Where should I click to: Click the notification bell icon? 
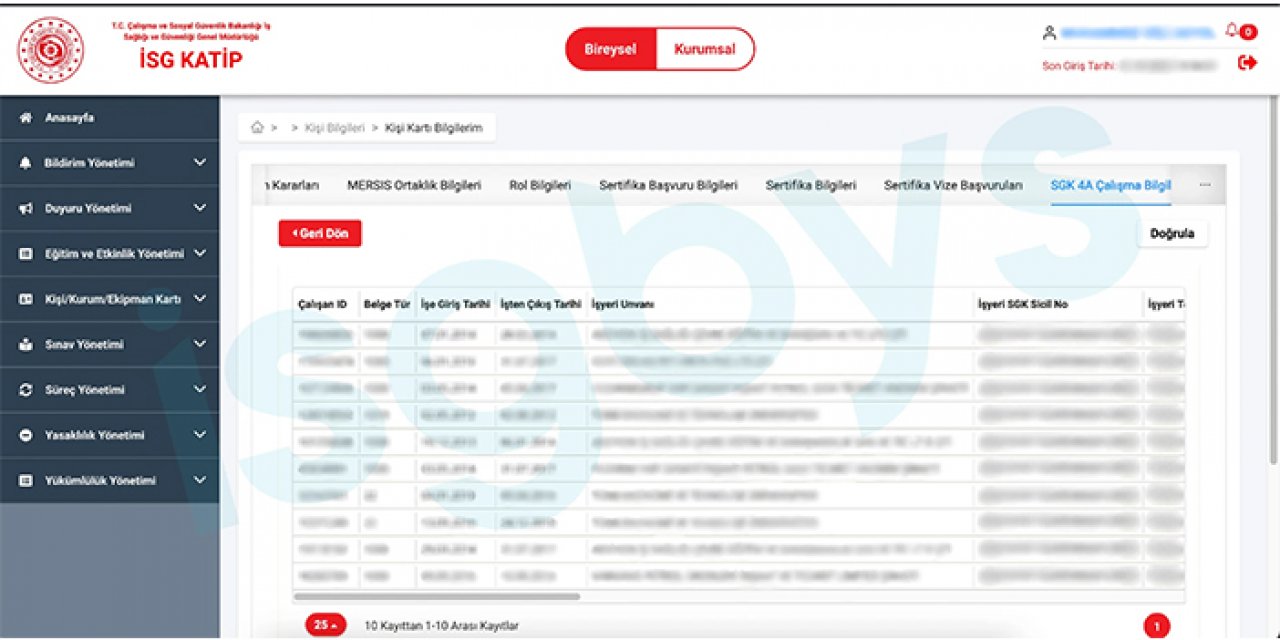(x=1234, y=31)
